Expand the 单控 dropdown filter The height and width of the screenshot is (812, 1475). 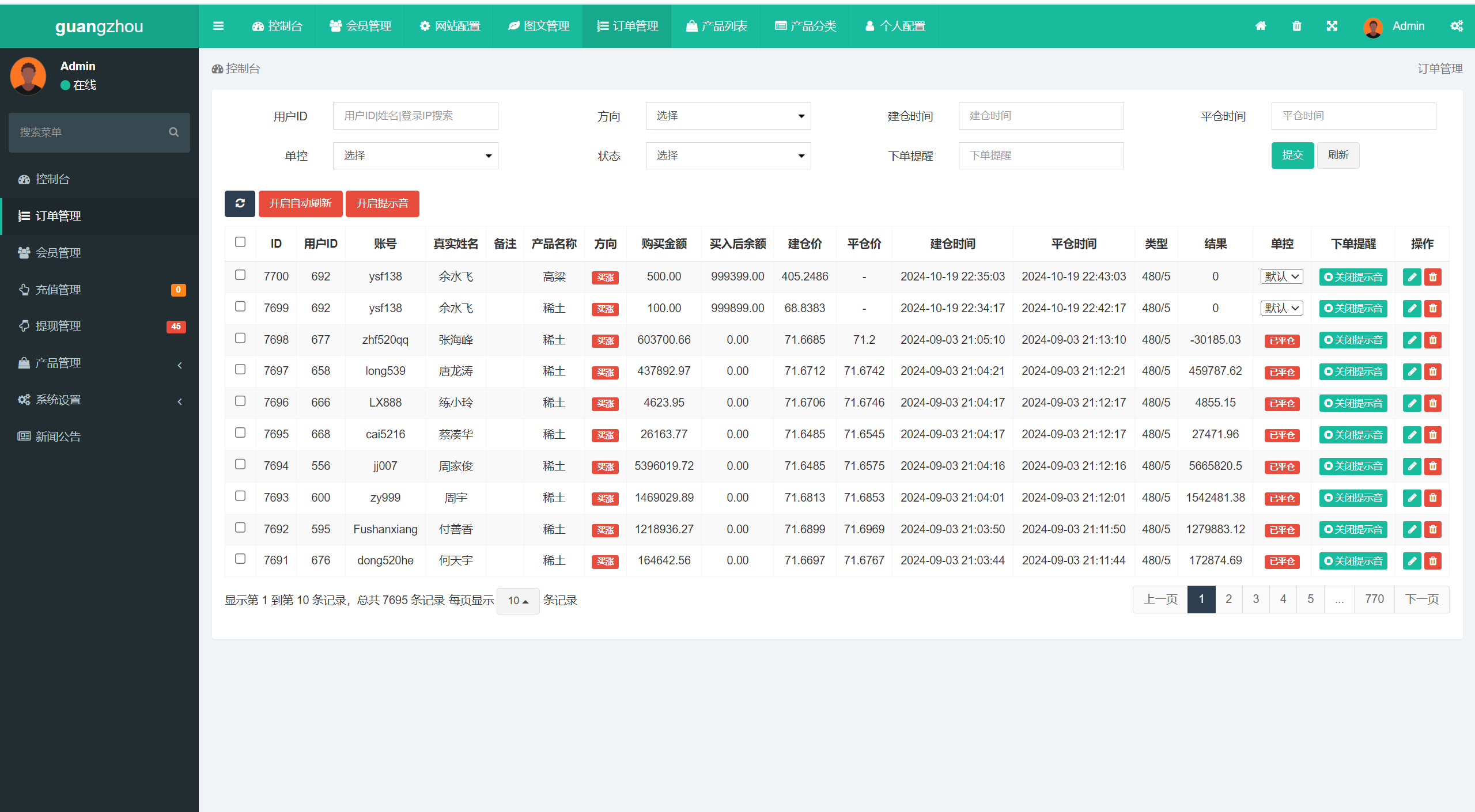tap(414, 155)
